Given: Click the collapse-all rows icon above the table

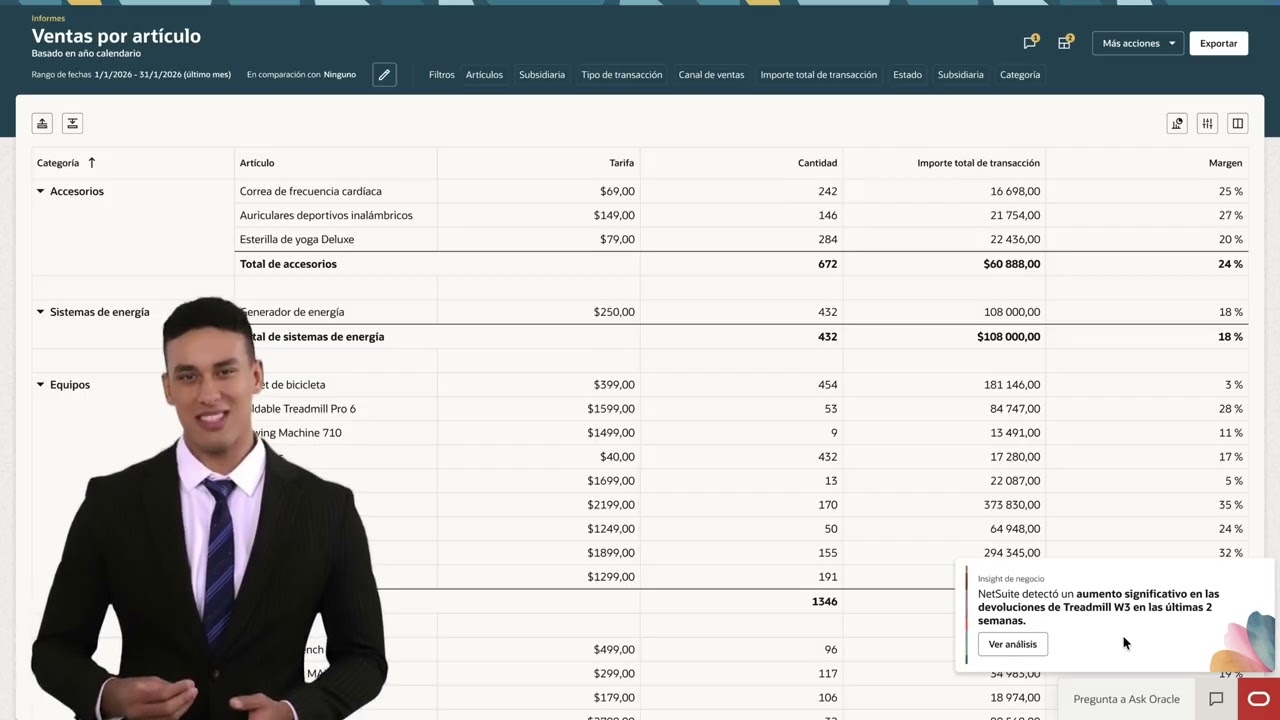Looking at the screenshot, I should (x=42, y=123).
